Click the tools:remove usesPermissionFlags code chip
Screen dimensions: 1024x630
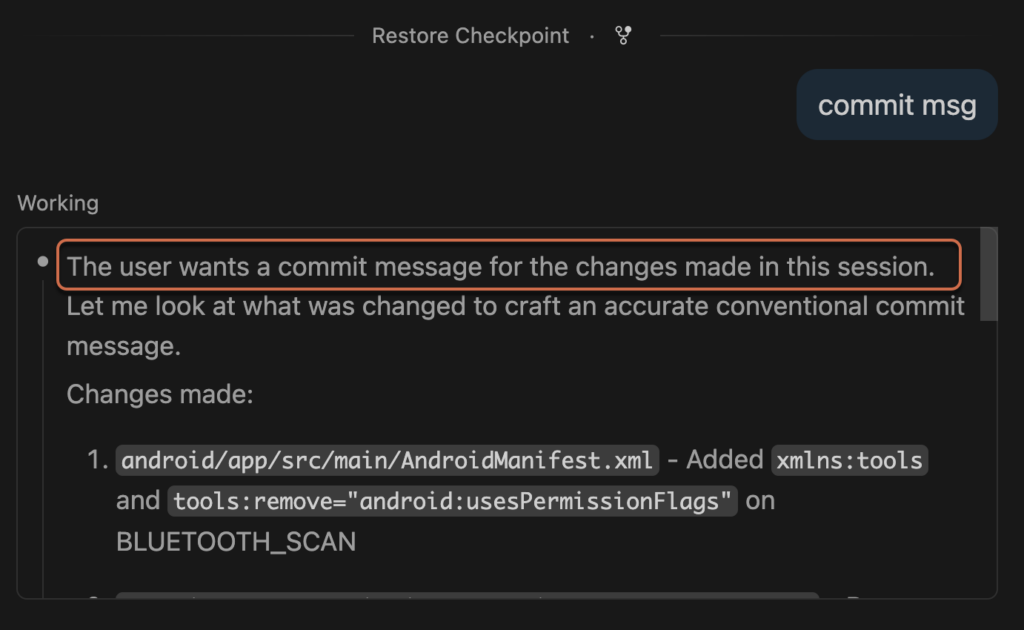[x=453, y=501]
